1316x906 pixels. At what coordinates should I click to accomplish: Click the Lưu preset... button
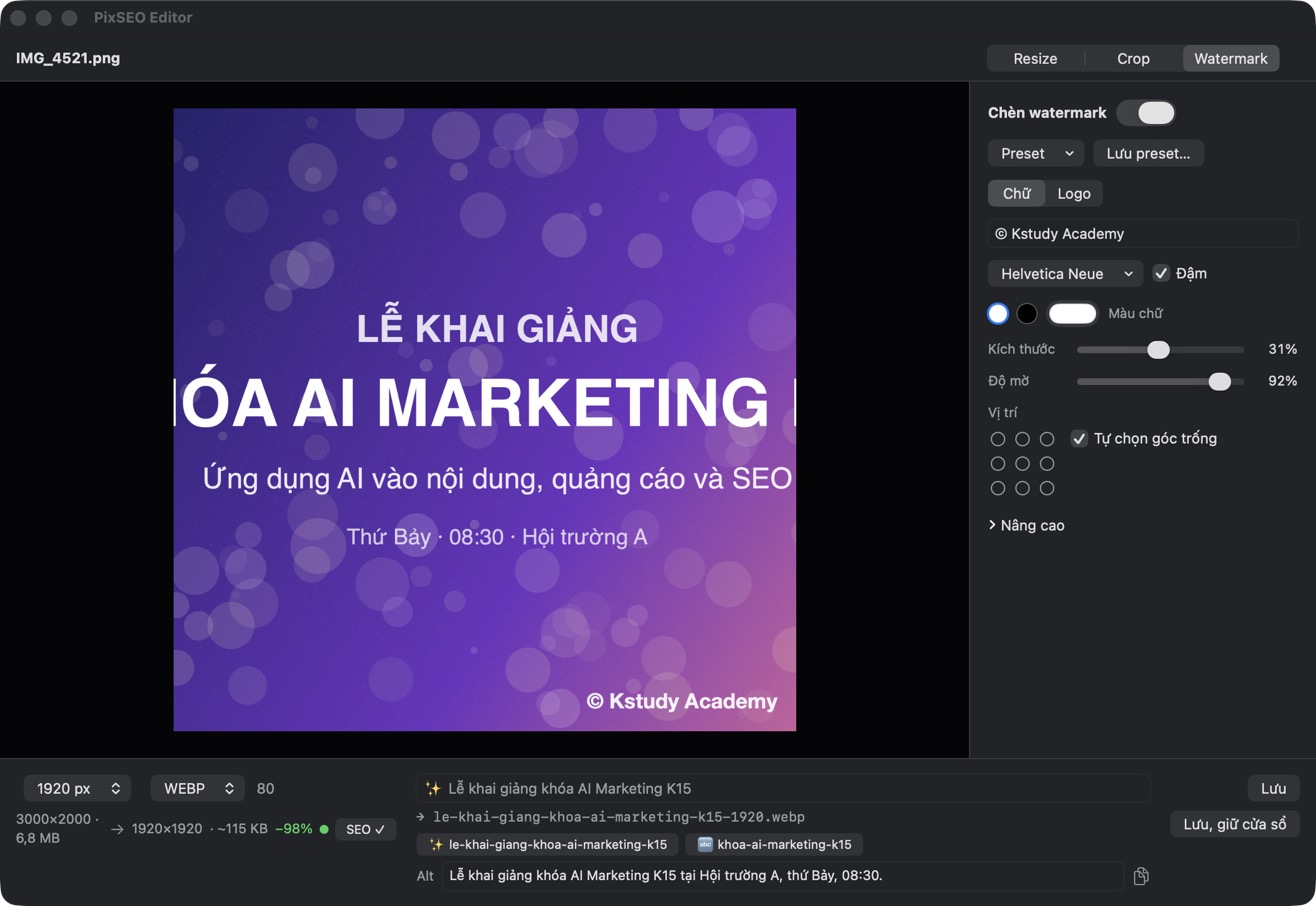(x=1148, y=153)
